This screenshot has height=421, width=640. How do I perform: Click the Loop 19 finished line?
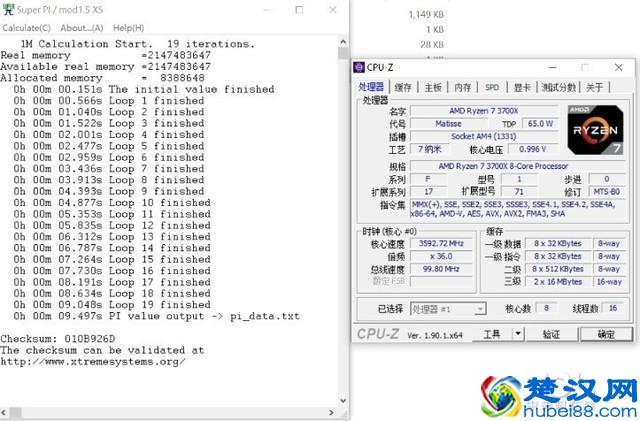(x=112, y=305)
